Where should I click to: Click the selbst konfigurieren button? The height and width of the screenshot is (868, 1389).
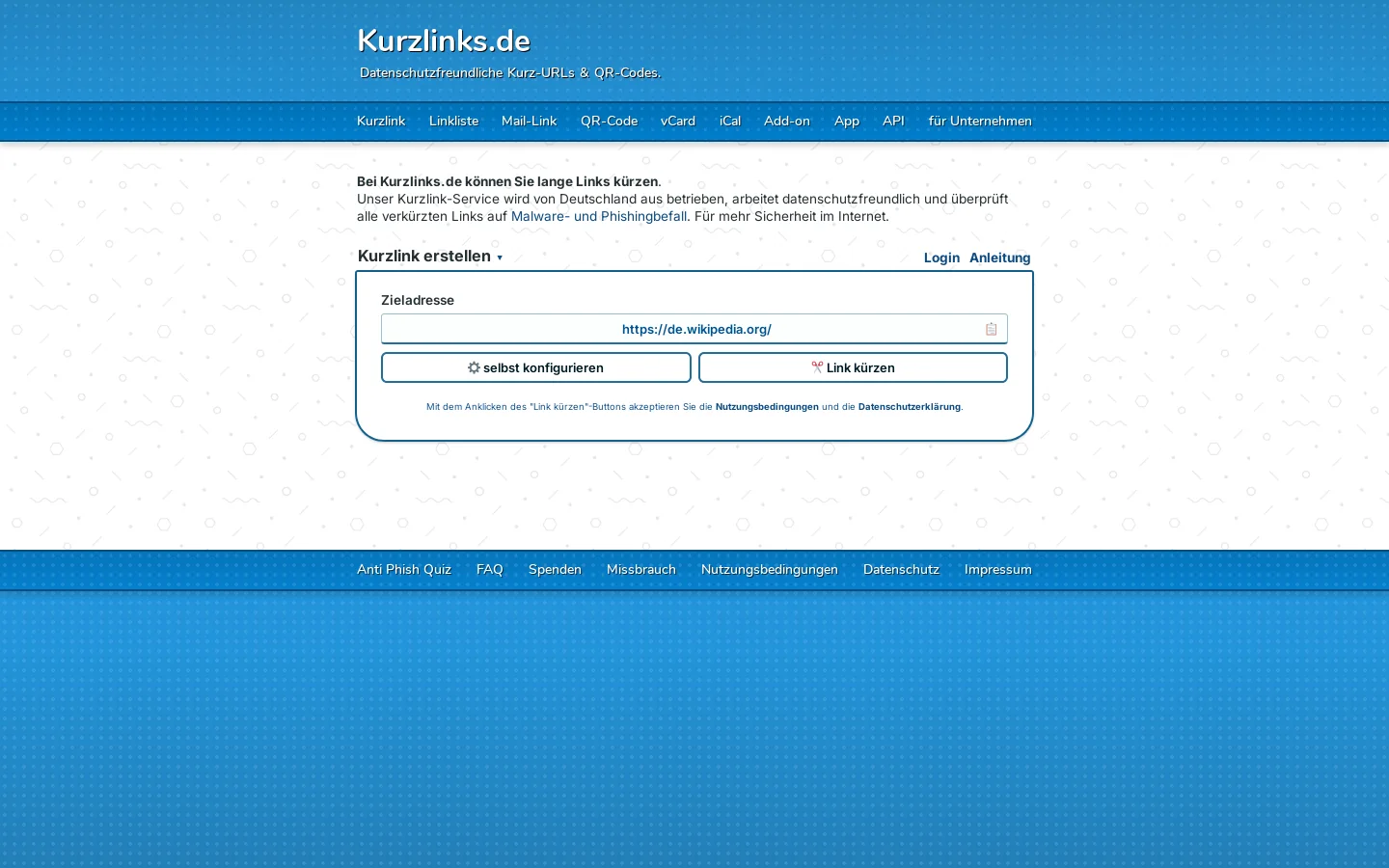[536, 367]
